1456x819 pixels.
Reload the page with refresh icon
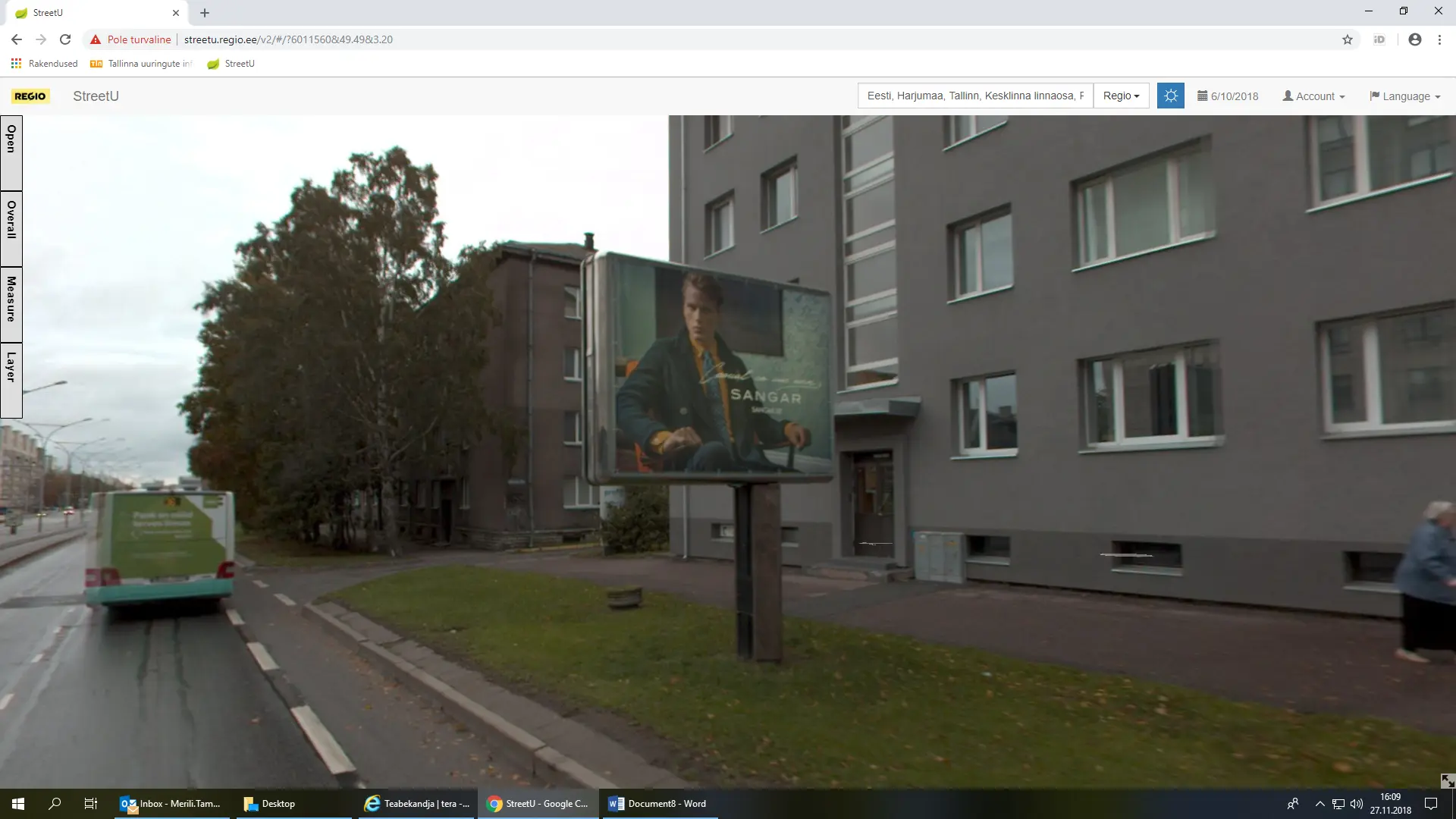point(65,39)
